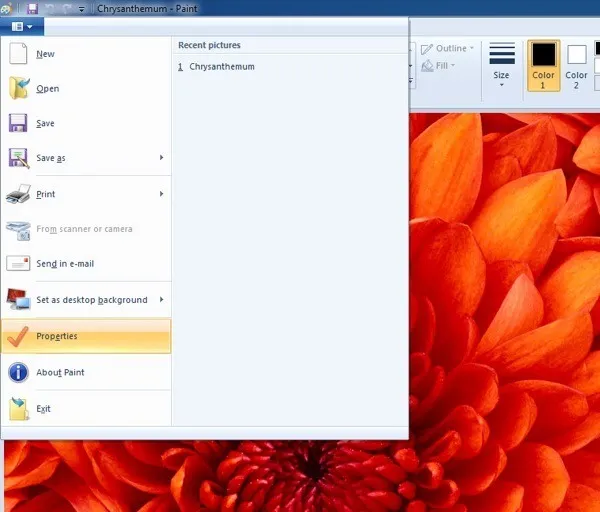This screenshot has width=600, height=512.
Task: Click the New document icon
Action: pyautogui.click(x=18, y=54)
